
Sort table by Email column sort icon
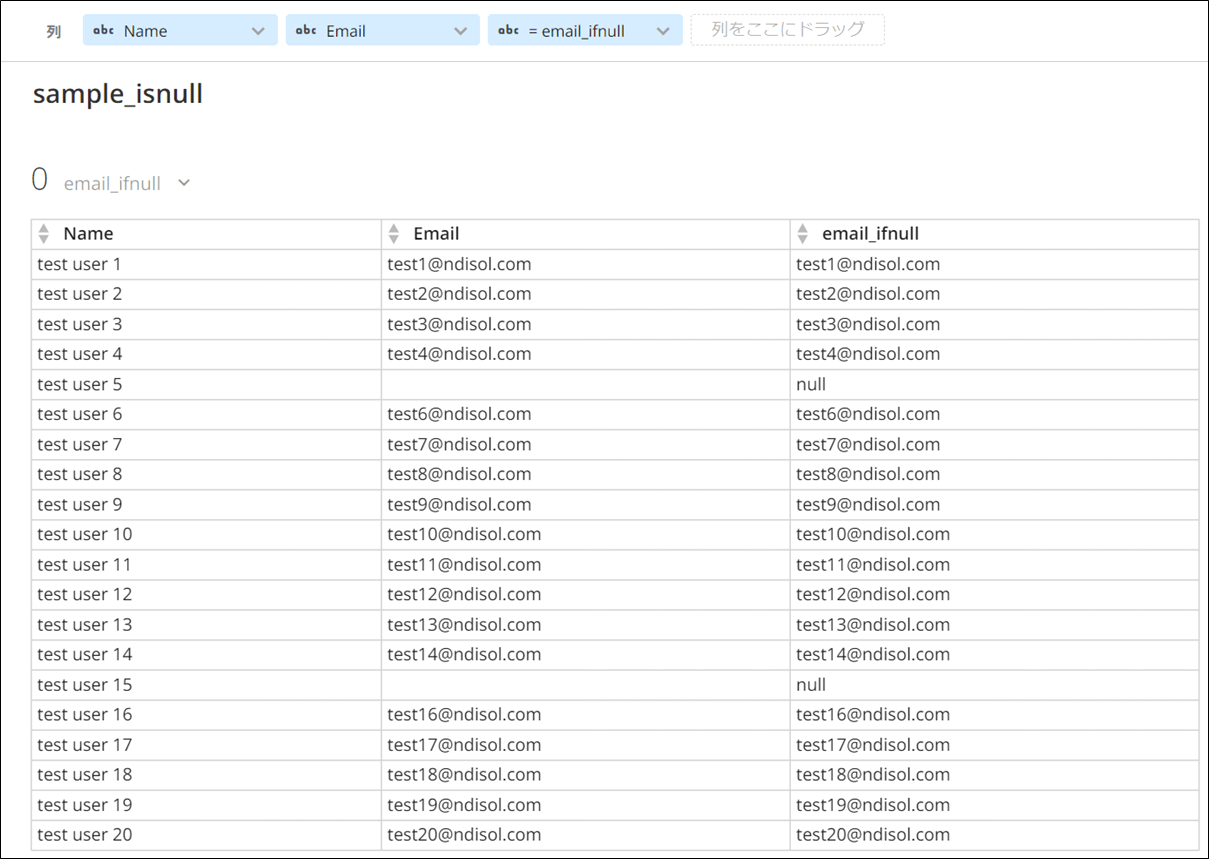[393, 234]
